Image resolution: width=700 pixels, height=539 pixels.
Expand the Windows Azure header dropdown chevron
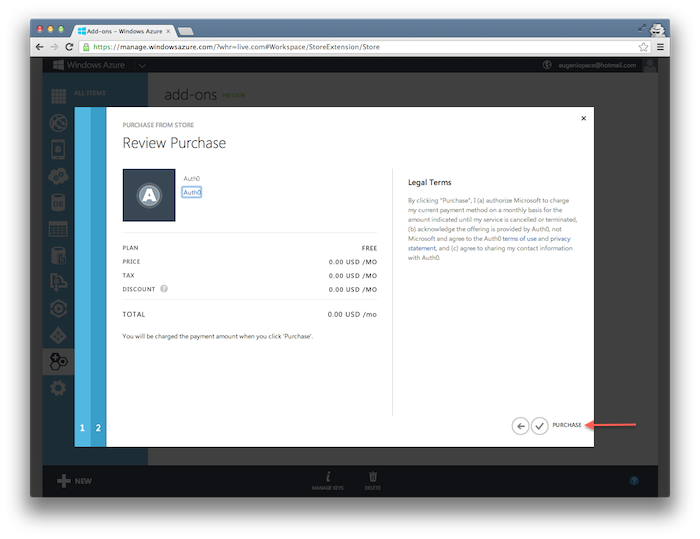tap(142, 66)
